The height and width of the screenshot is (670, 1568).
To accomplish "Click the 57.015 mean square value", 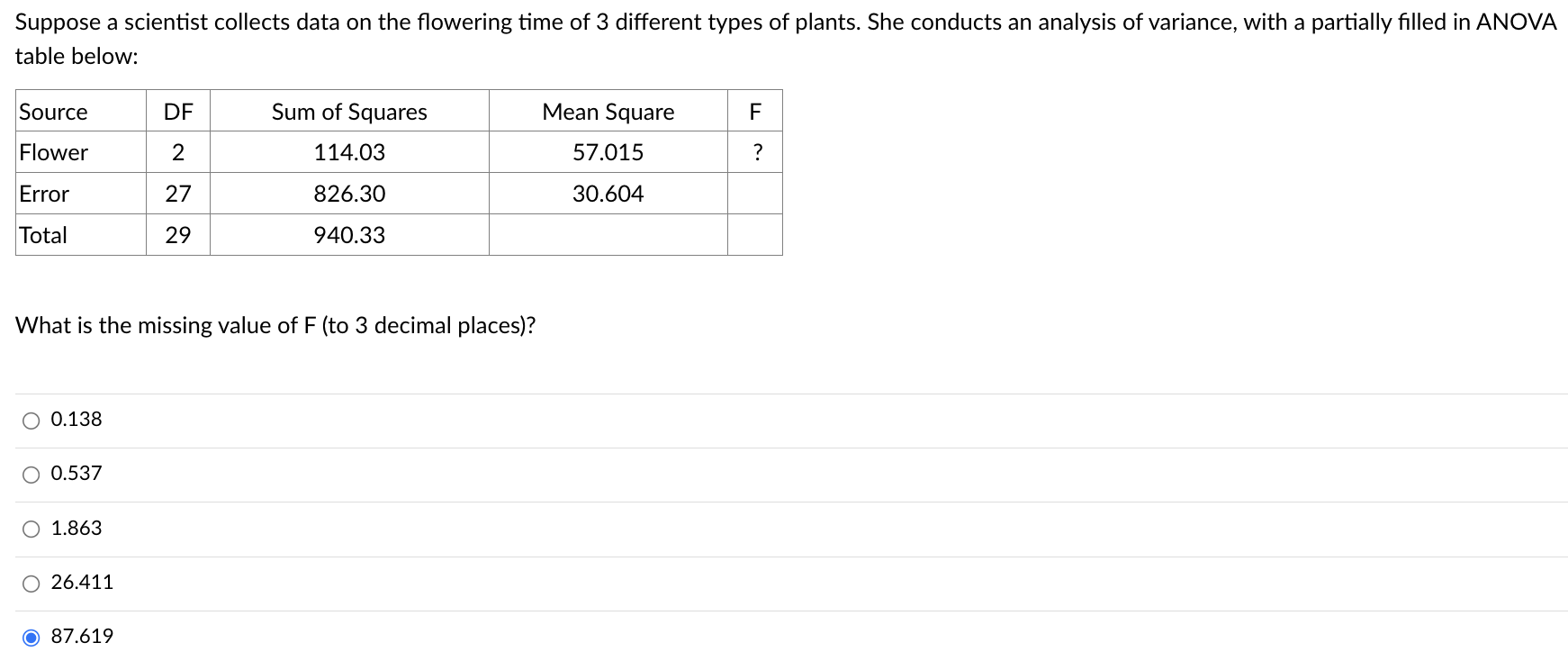I will [x=608, y=152].
